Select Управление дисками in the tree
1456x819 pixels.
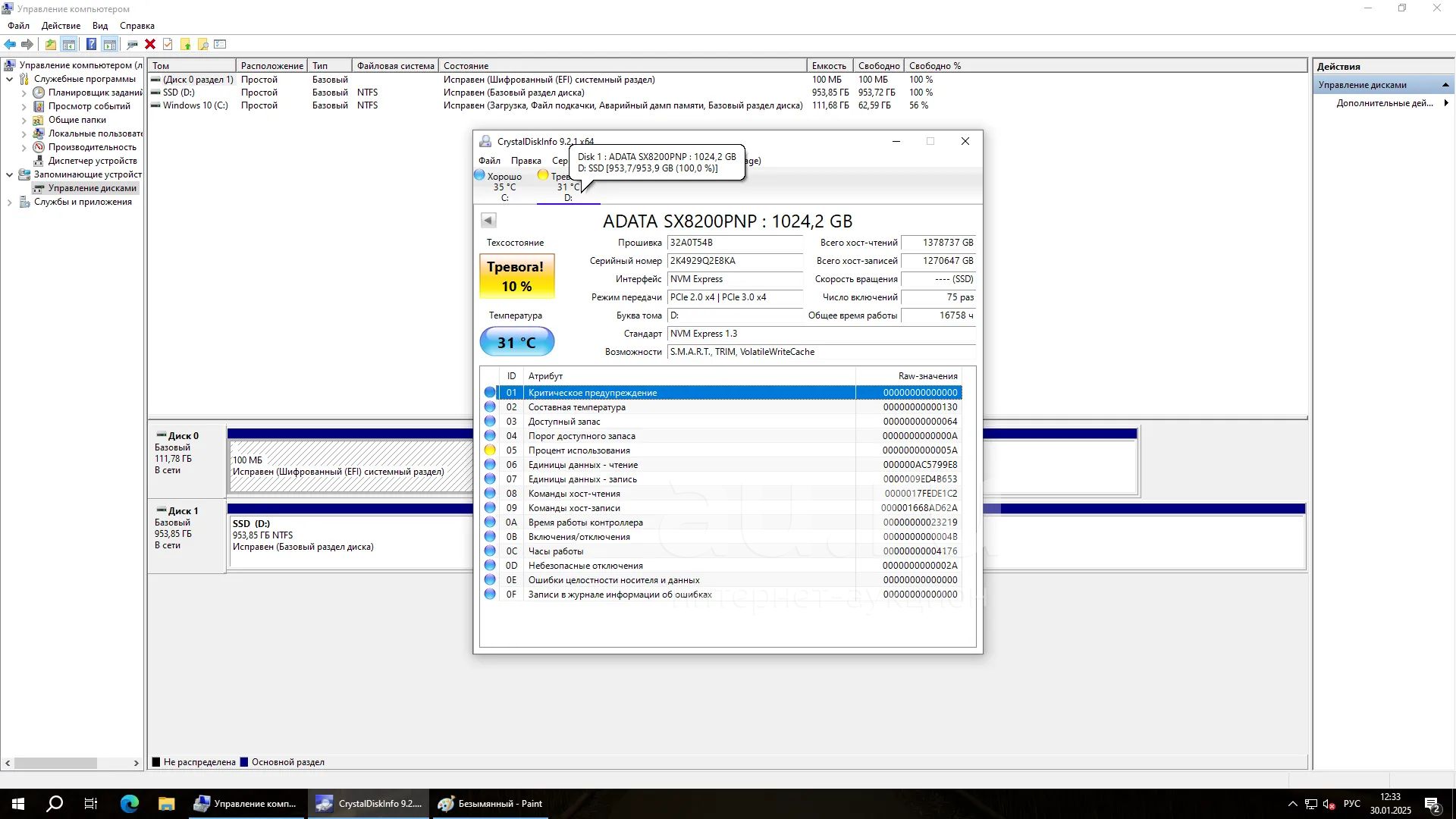pyautogui.click(x=93, y=188)
